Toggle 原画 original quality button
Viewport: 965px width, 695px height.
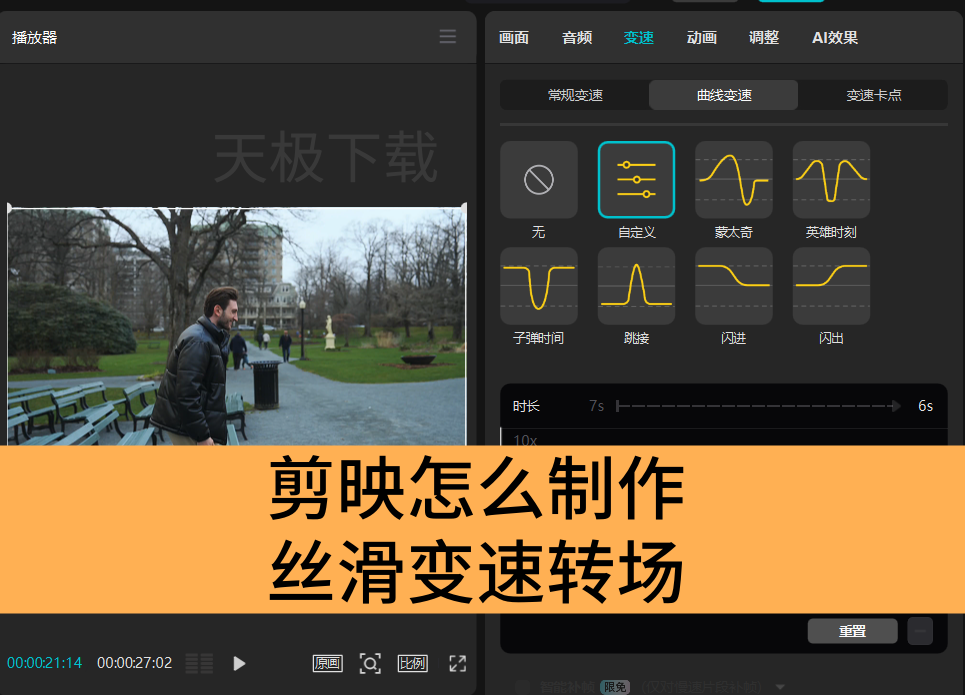[327, 663]
